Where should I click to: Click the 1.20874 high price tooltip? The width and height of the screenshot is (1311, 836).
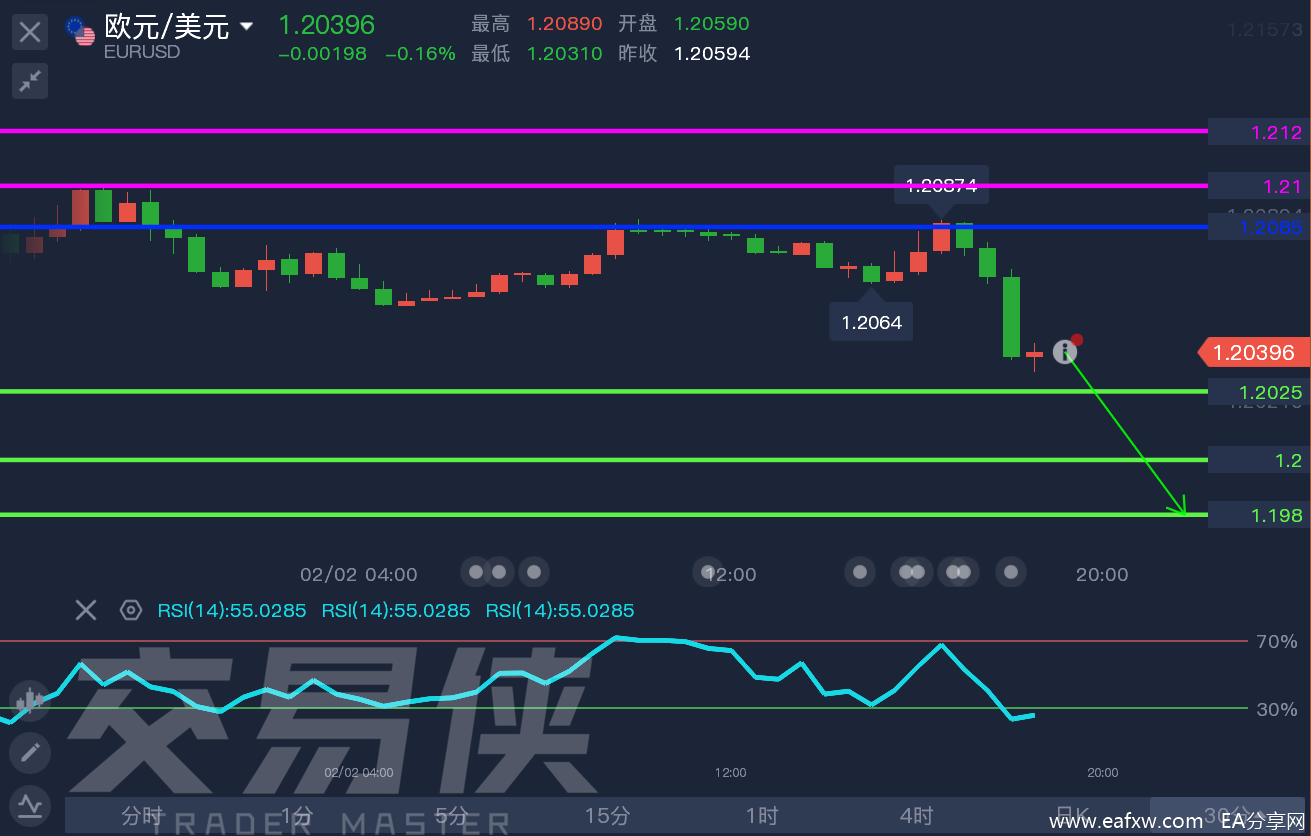(x=941, y=185)
